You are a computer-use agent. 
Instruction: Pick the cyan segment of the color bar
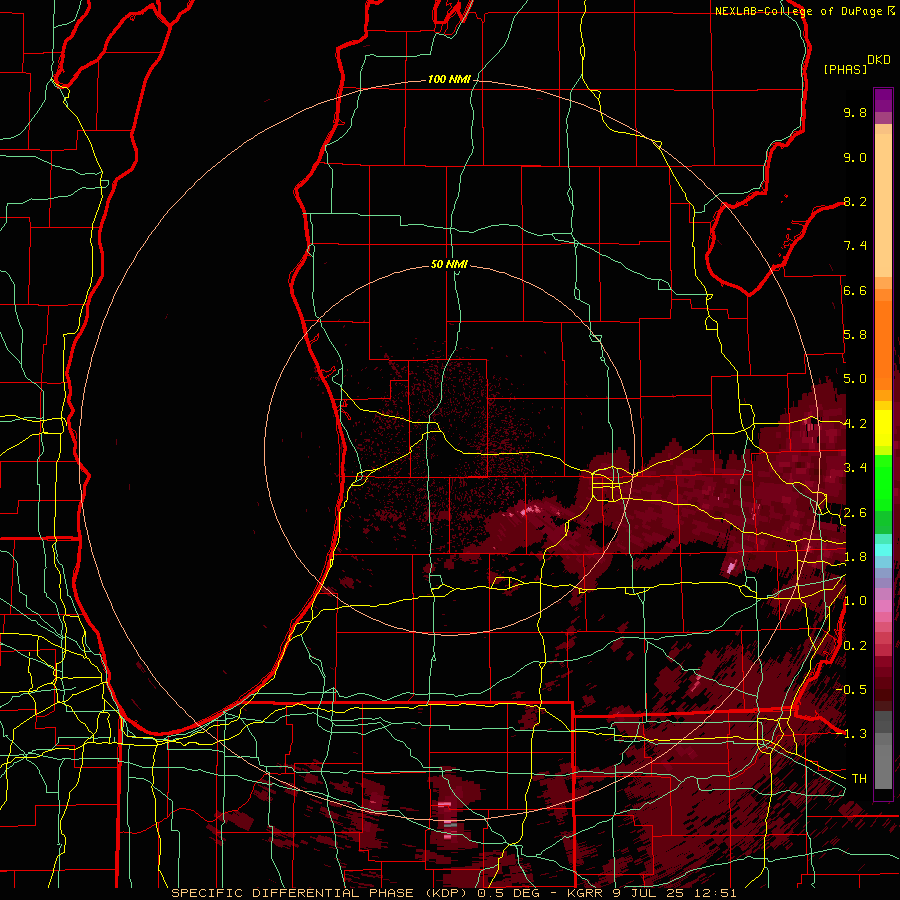coord(883,550)
